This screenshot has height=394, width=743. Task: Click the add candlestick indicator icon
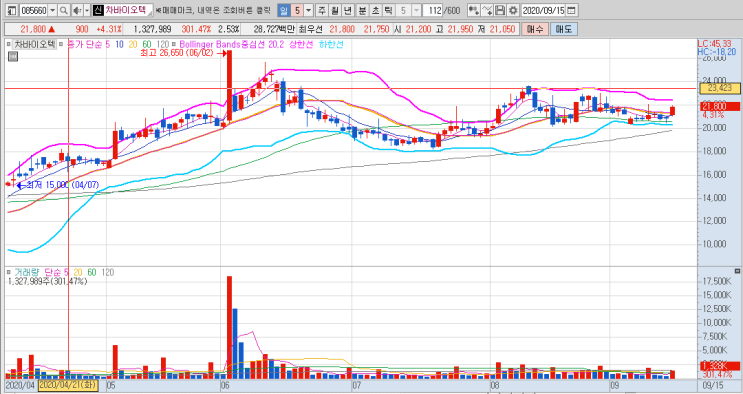[473, 10]
